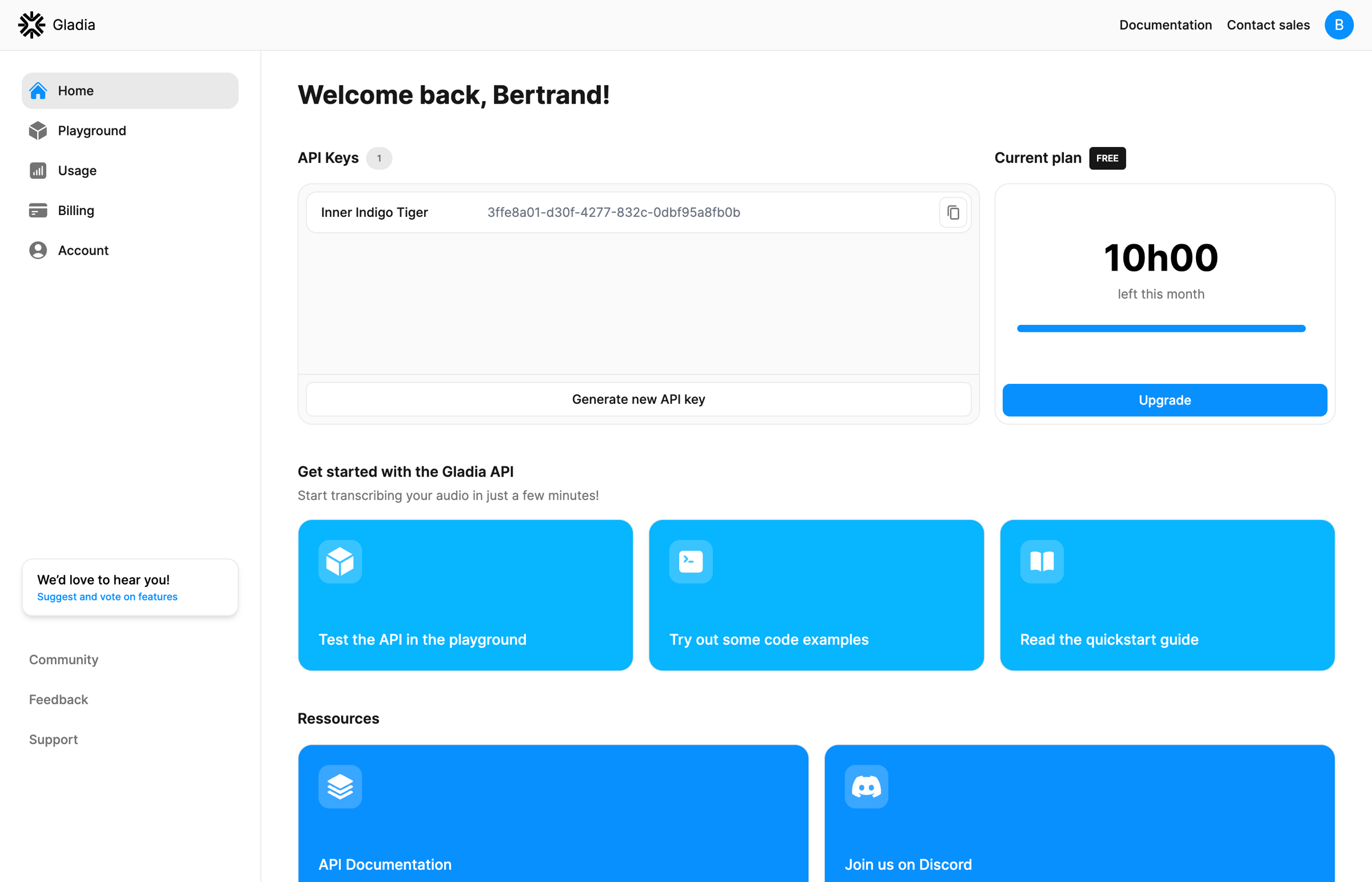Click the FREE plan badge

(x=1107, y=158)
